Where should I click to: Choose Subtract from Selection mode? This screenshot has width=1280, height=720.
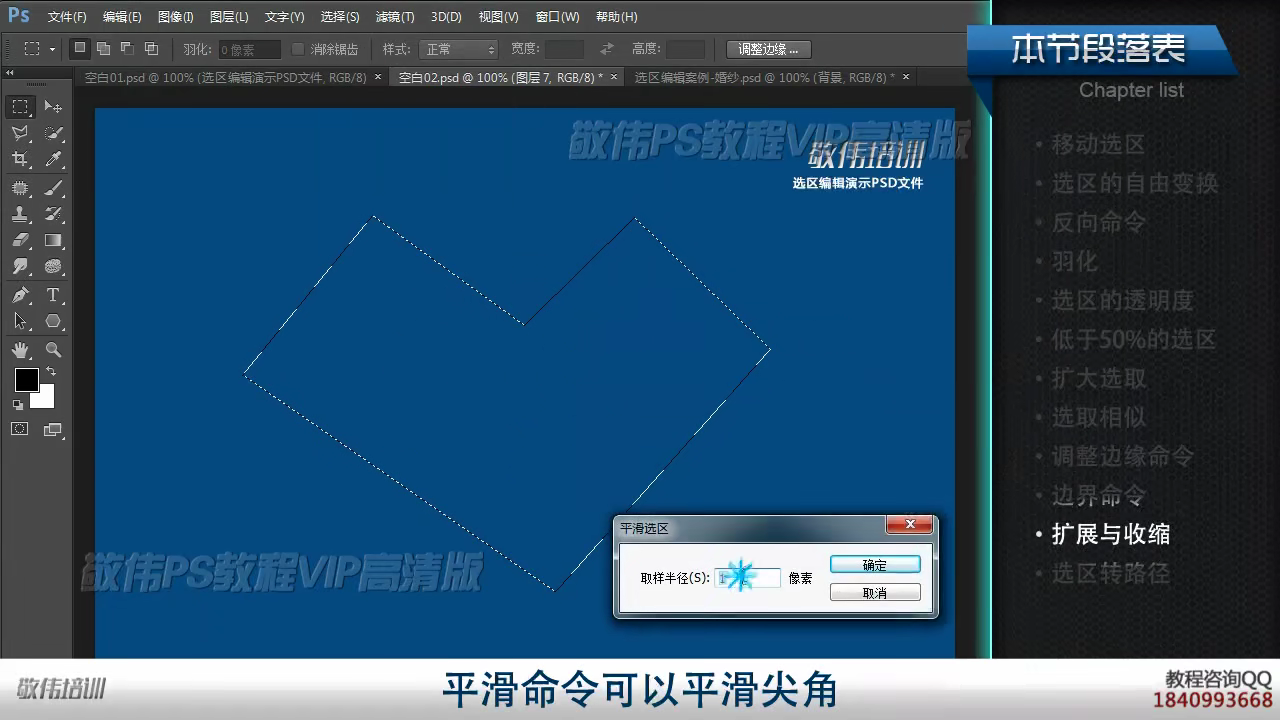127,48
